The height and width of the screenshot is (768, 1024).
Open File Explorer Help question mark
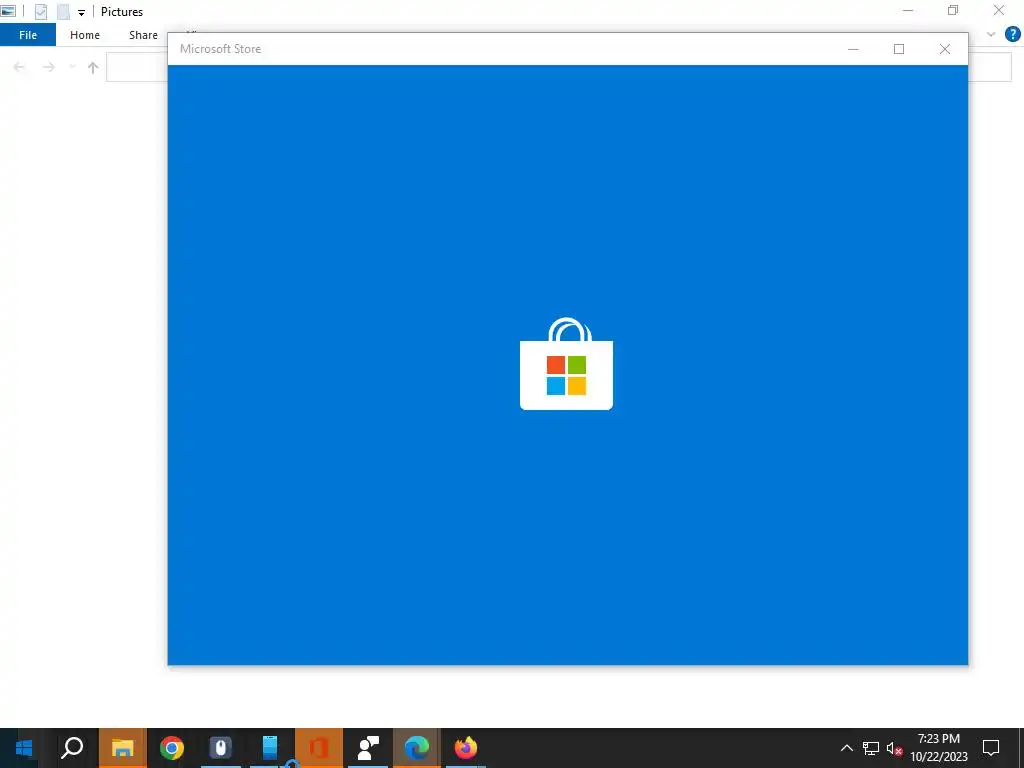click(x=1012, y=35)
